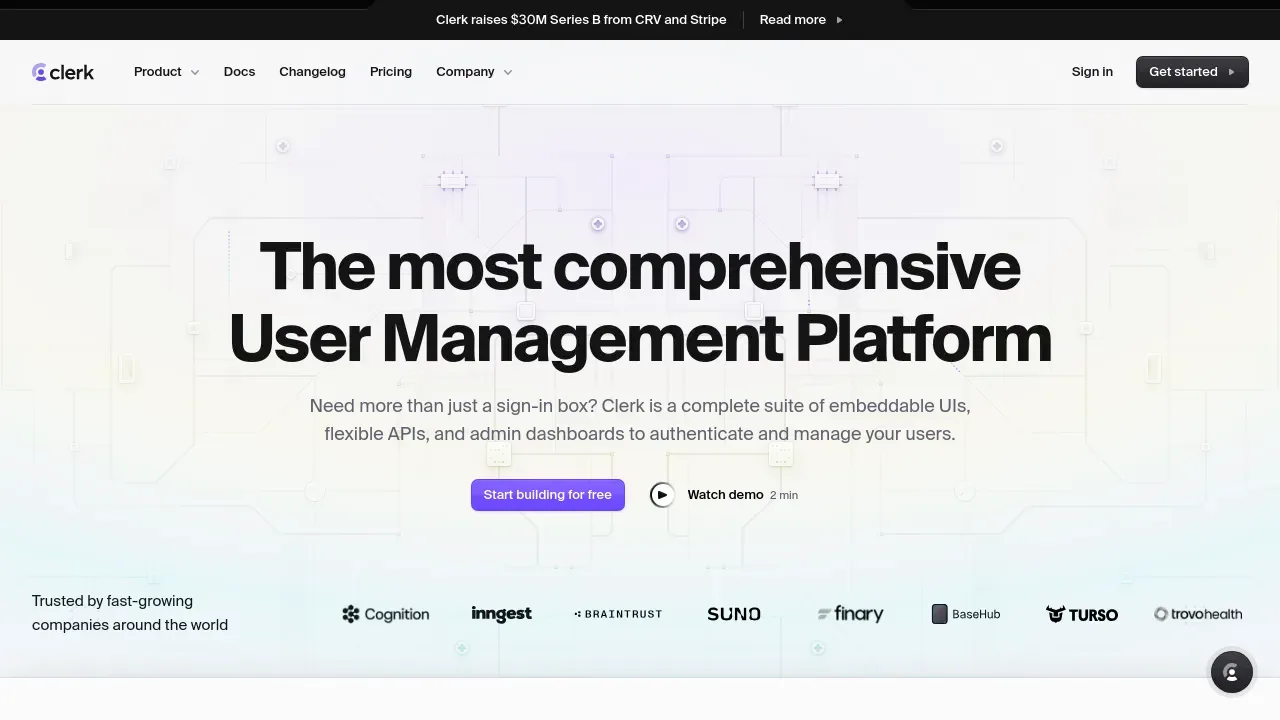Click the Suno logo
The height and width of the screenshot is (720, 1280).
[x=734, y=614]
